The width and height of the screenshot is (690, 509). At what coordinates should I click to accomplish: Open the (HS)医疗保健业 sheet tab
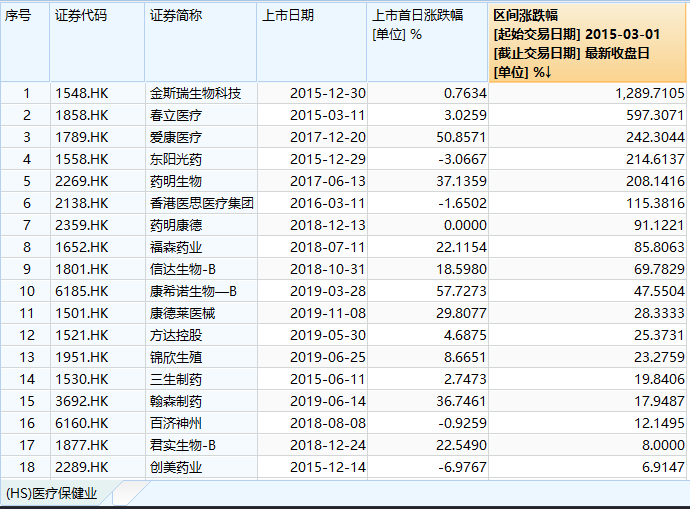tap(51, 493)
